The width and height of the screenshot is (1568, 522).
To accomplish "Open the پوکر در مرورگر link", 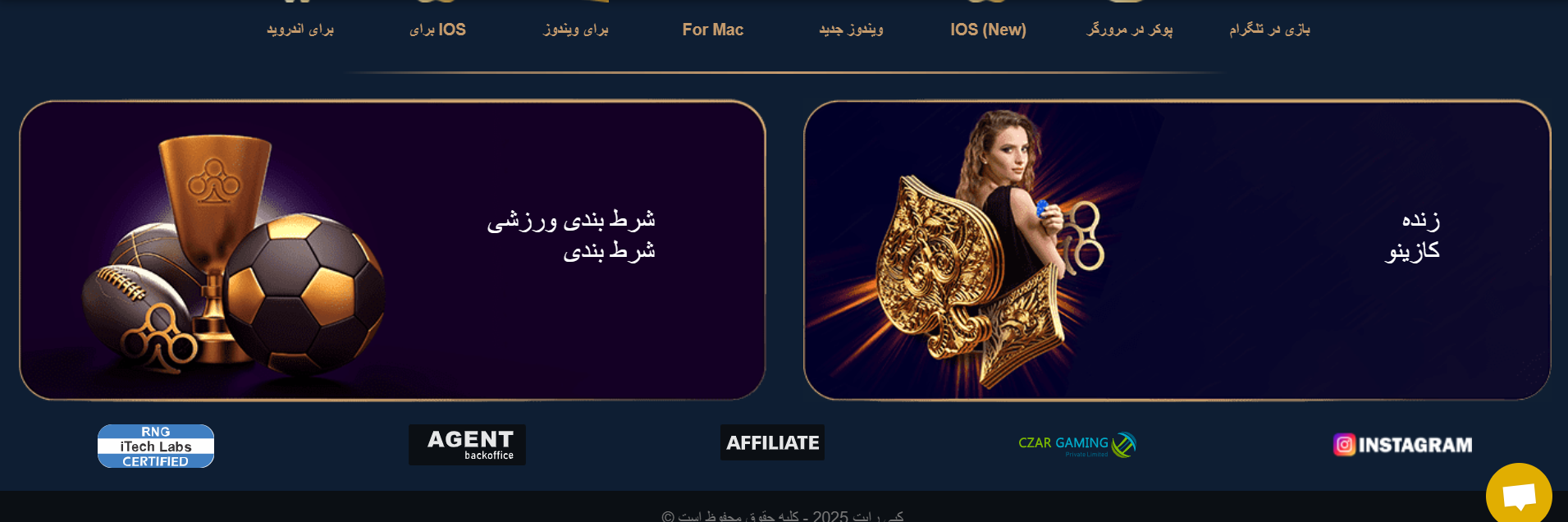I will [x=1130, y=30].
